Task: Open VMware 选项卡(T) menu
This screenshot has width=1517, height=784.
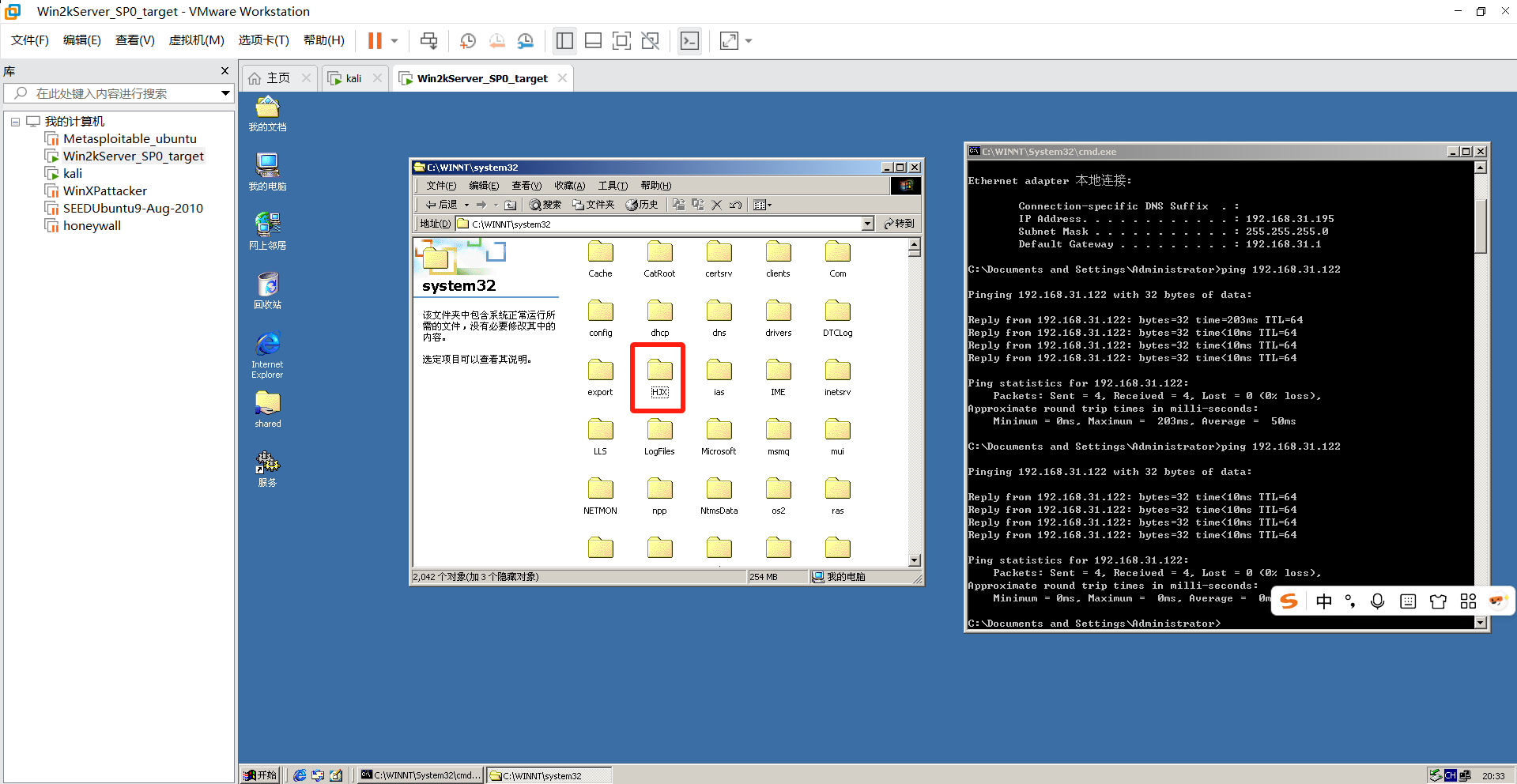Action: [x=264, y=40]
